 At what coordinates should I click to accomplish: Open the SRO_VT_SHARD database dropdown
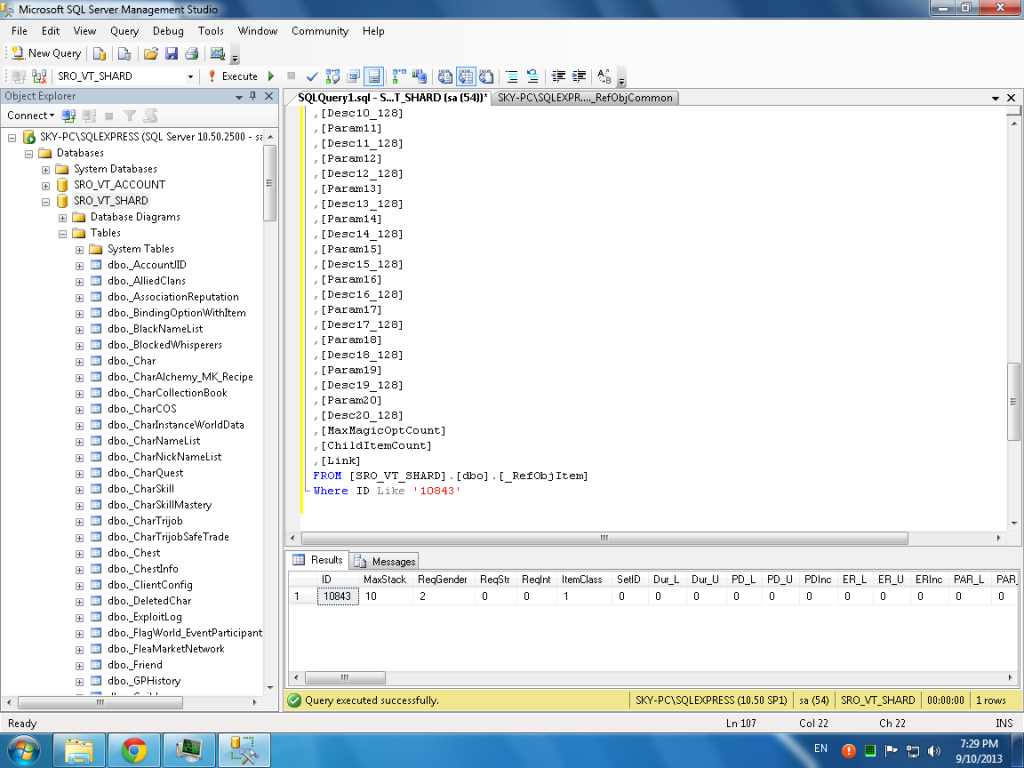pos(190,76)
